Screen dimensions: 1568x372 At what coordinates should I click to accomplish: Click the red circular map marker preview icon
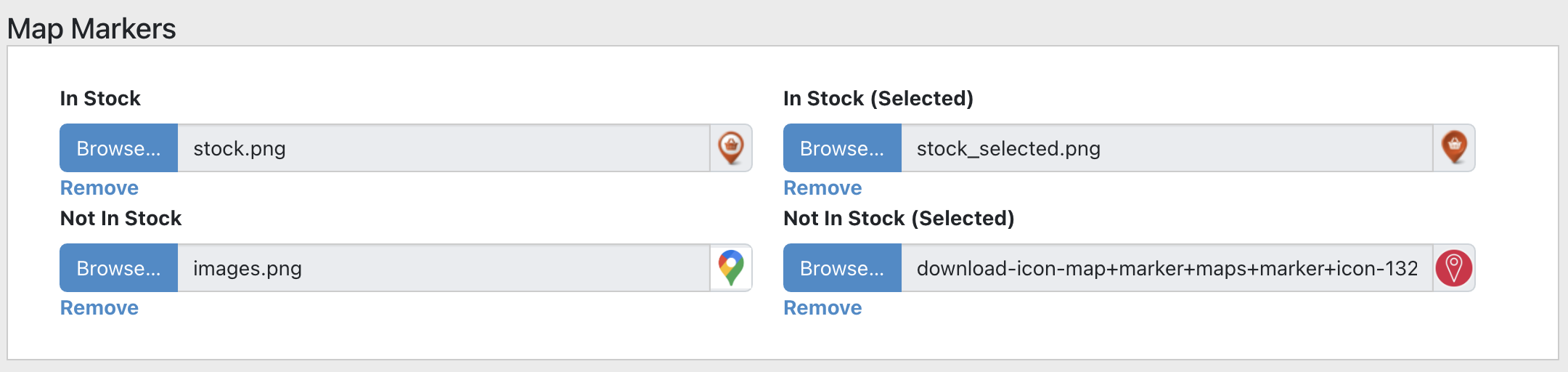[1454, 268]
